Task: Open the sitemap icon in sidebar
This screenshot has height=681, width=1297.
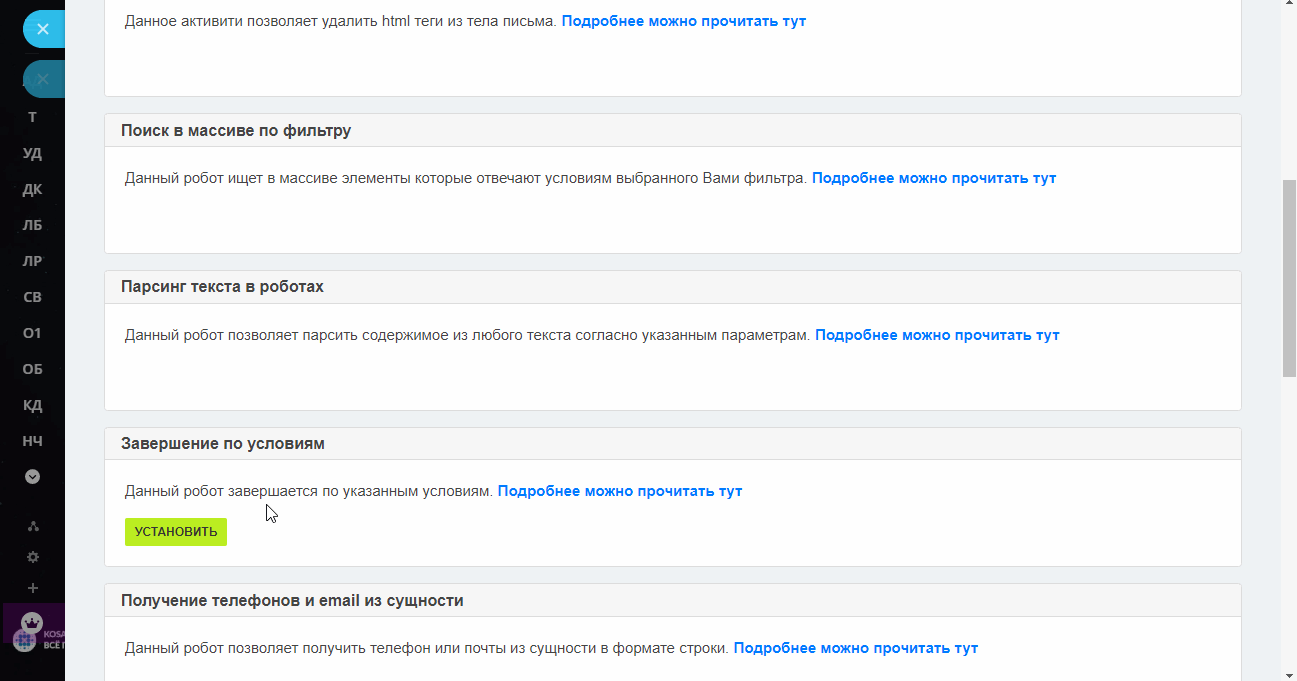Action: click(33, 526)
